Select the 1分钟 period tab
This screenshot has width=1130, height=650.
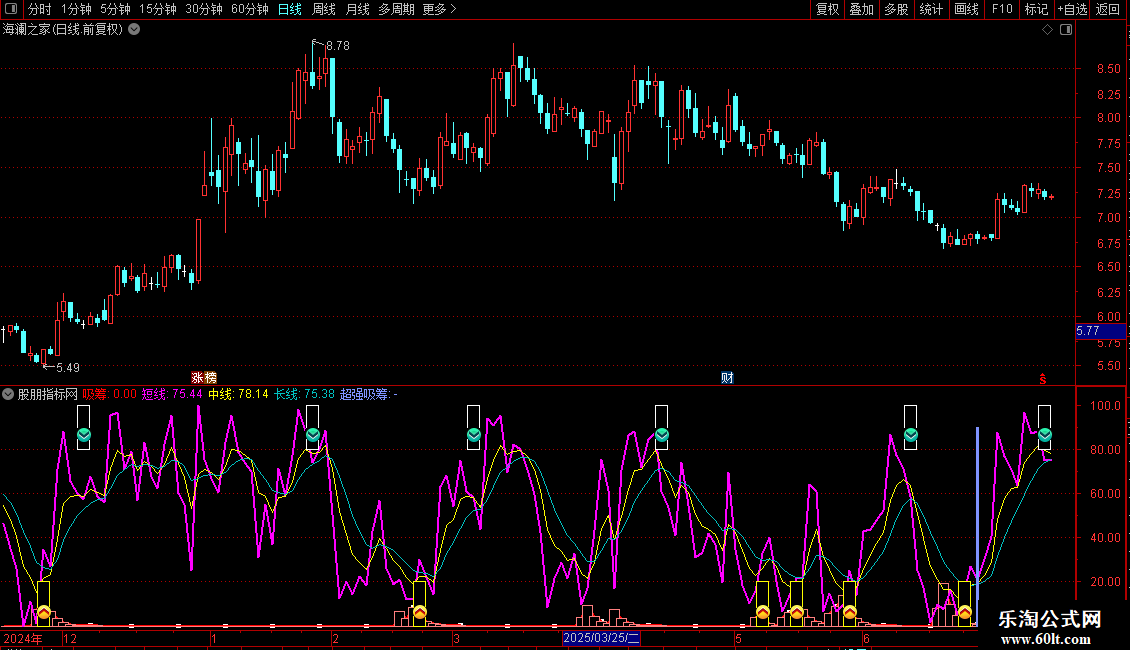click(76, 9)
